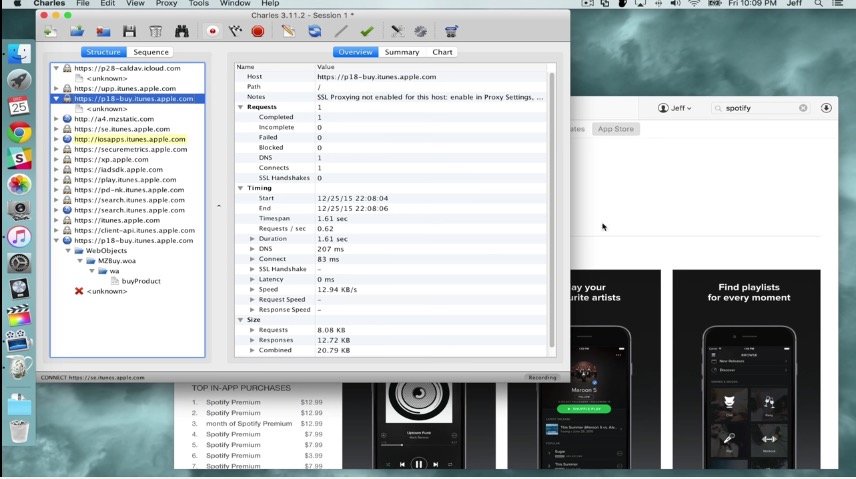Image resolution: width=856 pixels, height=479 pixels.
Task: Click the grey pencil Edit toolbar icon
Action: point(341,31)
